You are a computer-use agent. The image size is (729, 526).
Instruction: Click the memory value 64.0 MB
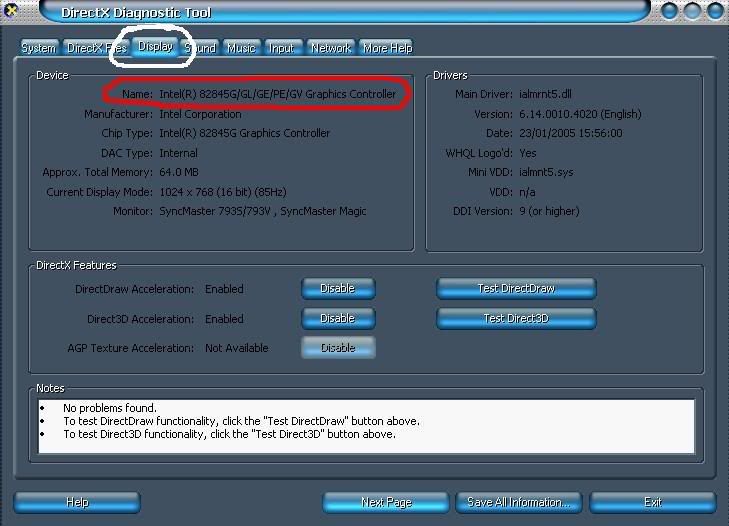coord(179,172)
